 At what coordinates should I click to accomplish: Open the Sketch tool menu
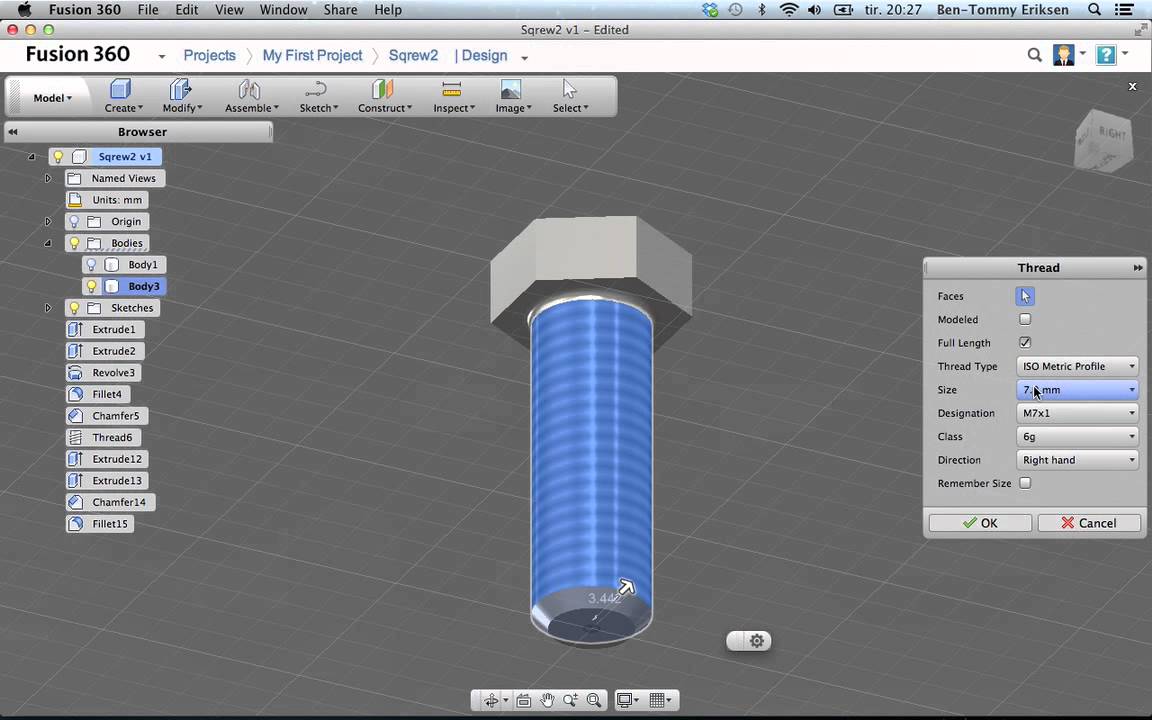click(318, 96)
